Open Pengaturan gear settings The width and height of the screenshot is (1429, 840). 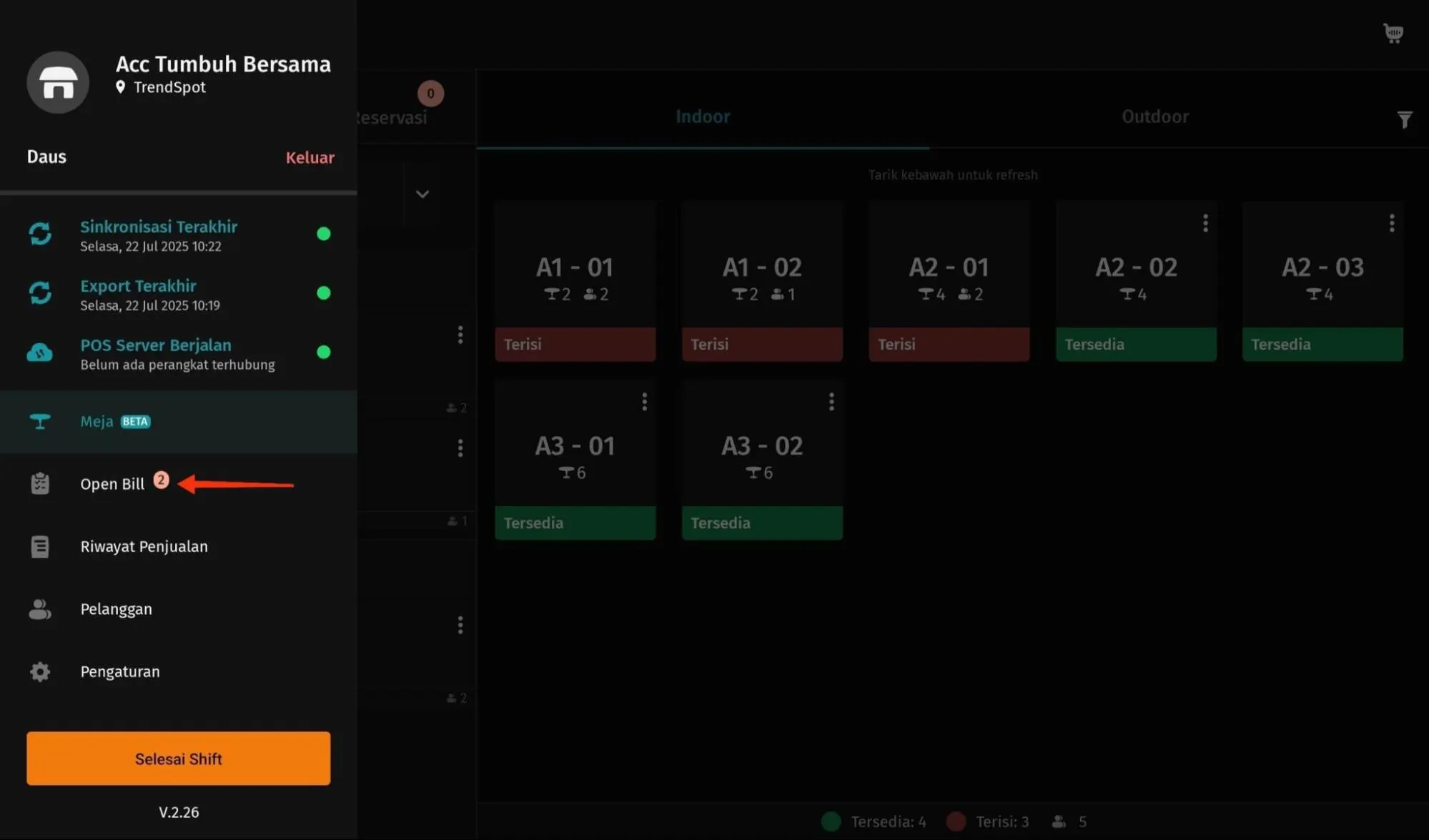40,671
